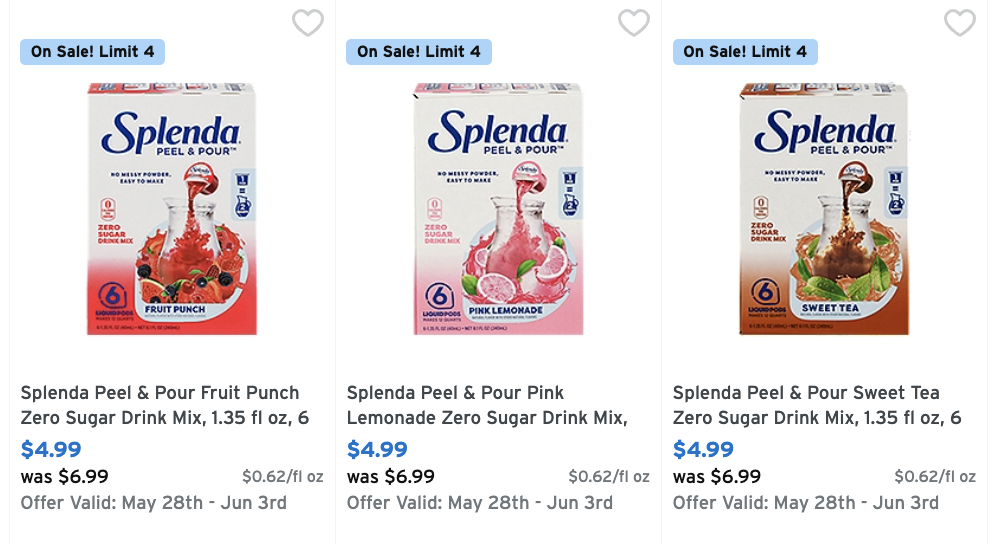This screenshot has width=1008, height=544.
Task: Favorite the Fruit Punch drink mix heart
Action: click(x=308, y=22)
